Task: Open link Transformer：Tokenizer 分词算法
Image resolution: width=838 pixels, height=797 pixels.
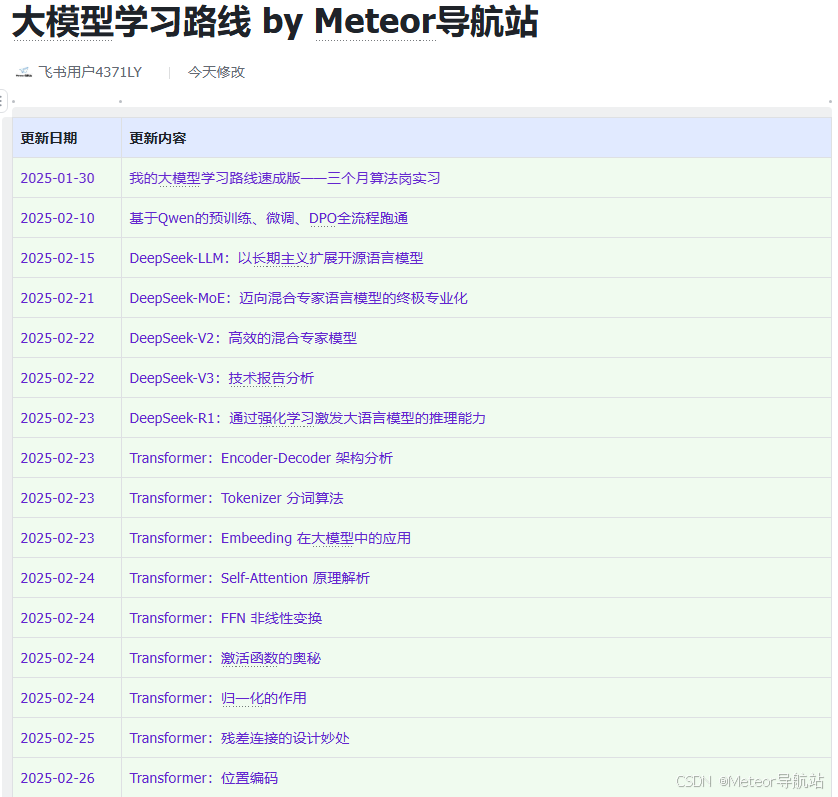Action: (236, 498)
